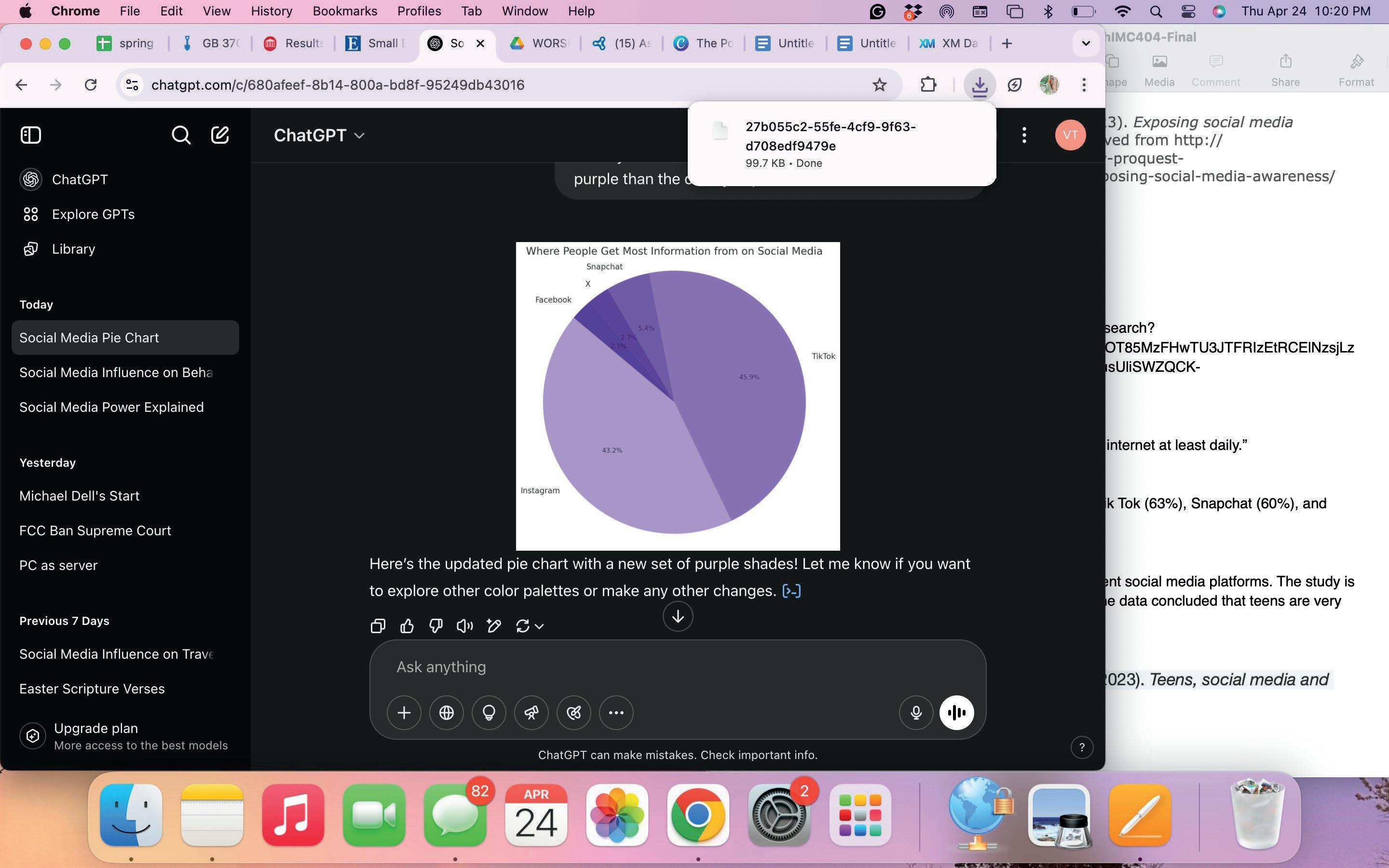Viewport: 1389px width, 868px height.
Task: Open search chats magnifier icon
Action: coord(181,135)
